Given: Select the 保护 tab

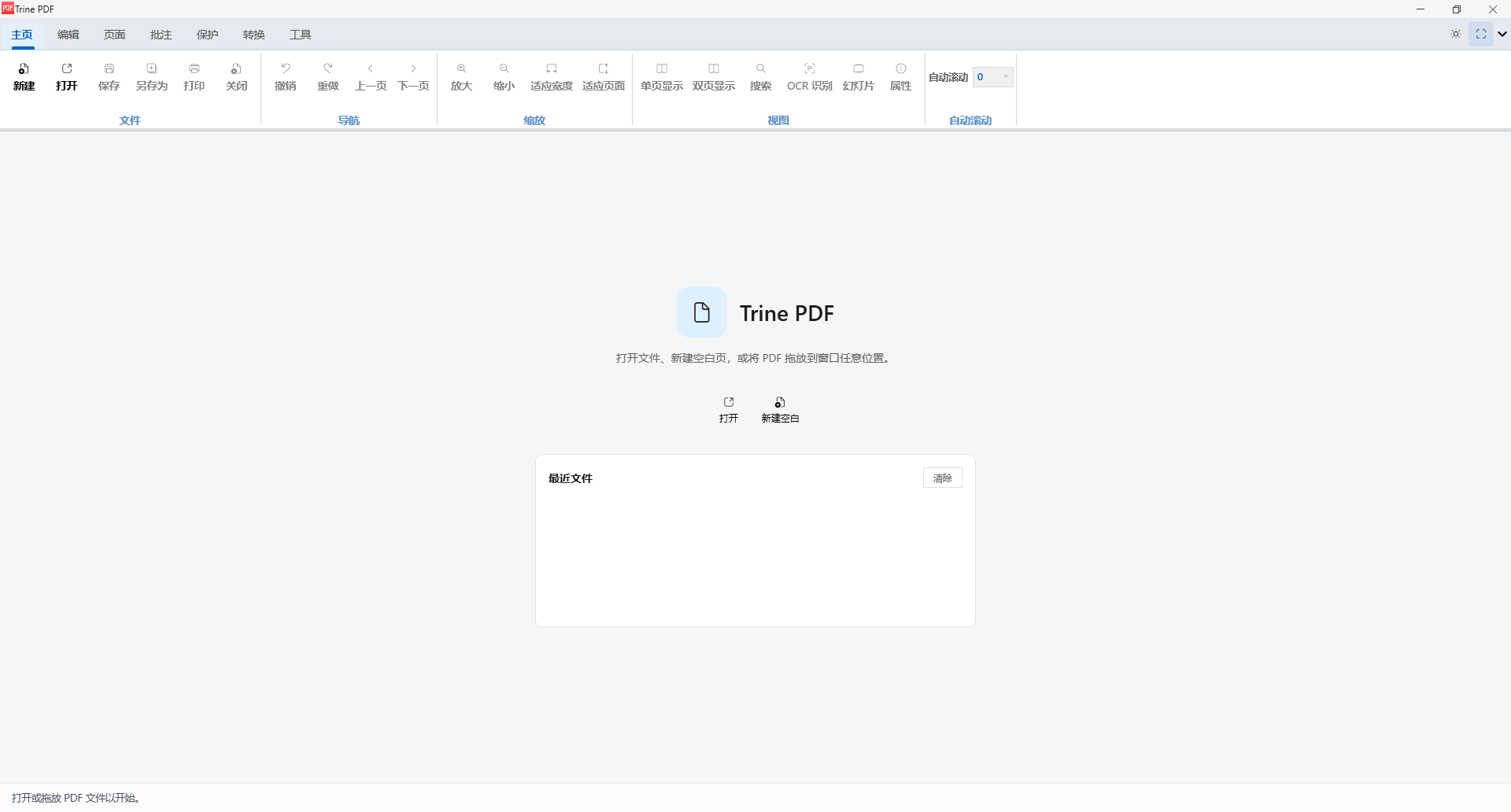Looking at the screenshot, I should (x=208, y=35).
